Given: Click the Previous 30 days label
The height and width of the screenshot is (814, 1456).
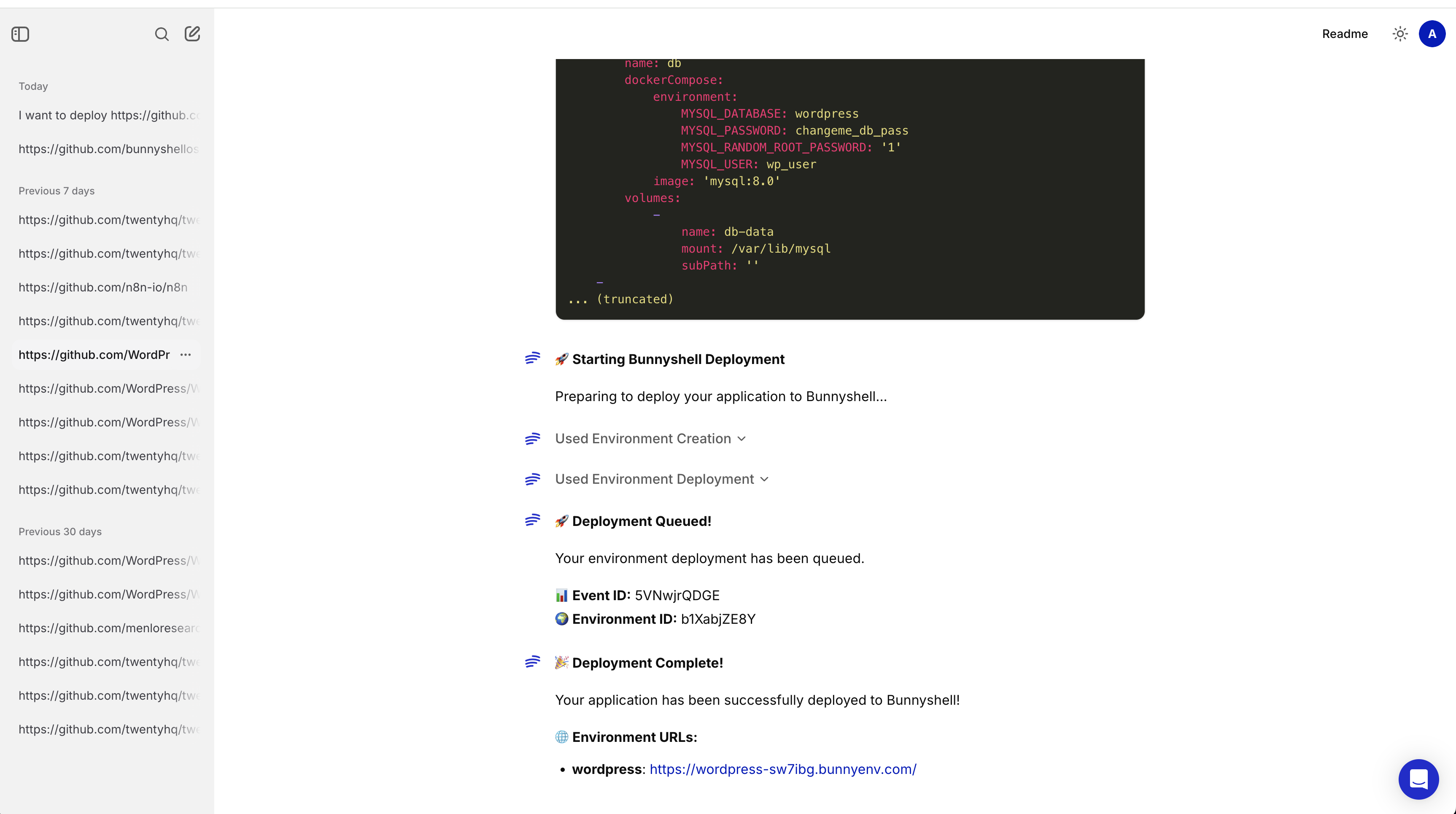Looking at the screenshot, I should [60, 532].
